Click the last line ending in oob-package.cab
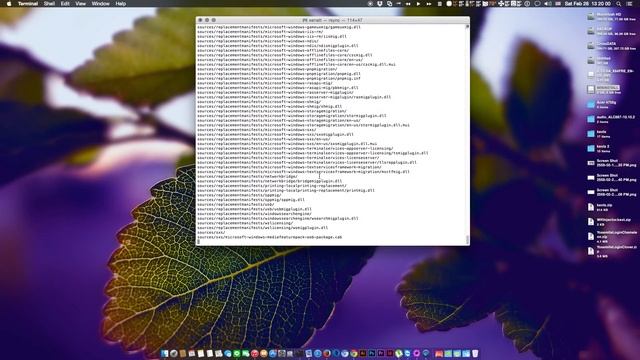This screenshot has width=640, height=360. click(x=270, y=237)
